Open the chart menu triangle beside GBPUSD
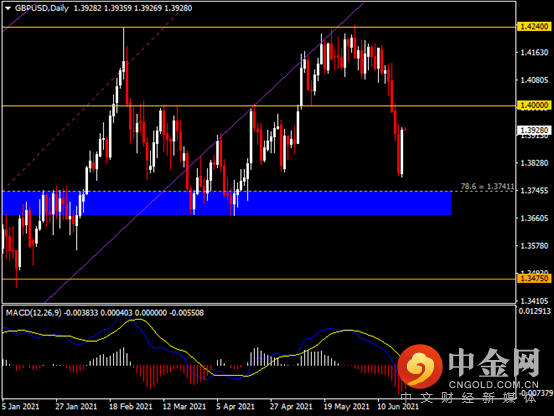This screenshot has width=554, height=416. point(8,8)
